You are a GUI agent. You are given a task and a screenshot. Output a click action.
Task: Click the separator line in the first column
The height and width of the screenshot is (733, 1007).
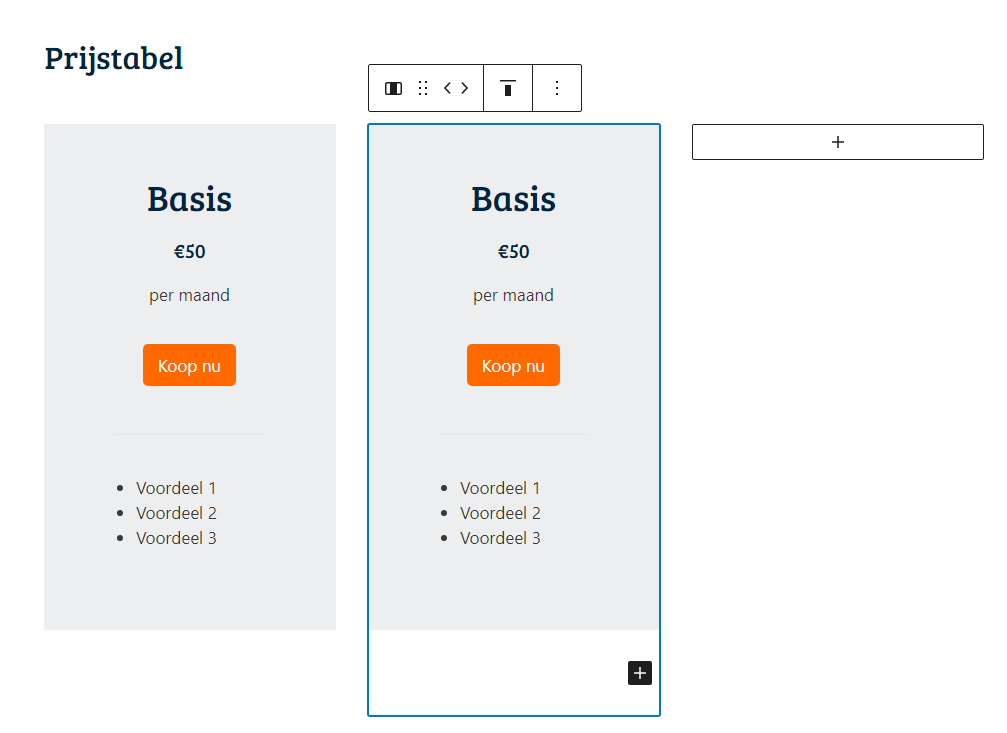pyautogui.click(x=189, y=435)
